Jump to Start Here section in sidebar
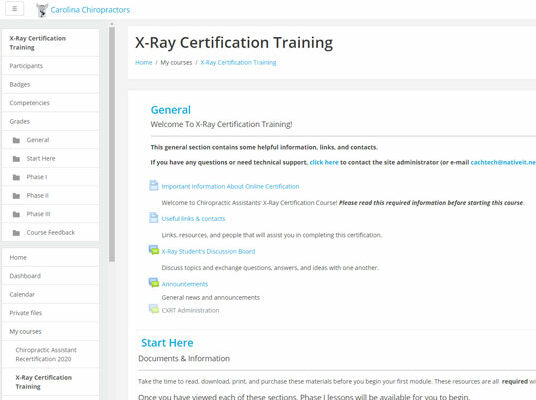 [51, 158]
